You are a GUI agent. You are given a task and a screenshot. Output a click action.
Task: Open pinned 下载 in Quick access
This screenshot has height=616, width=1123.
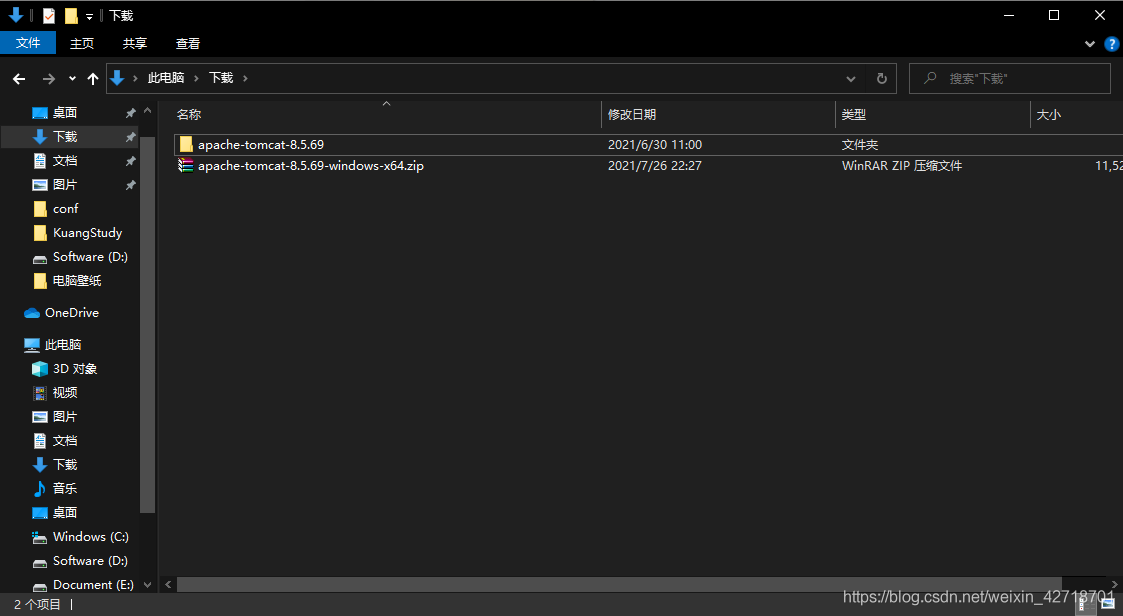point(64,136)
